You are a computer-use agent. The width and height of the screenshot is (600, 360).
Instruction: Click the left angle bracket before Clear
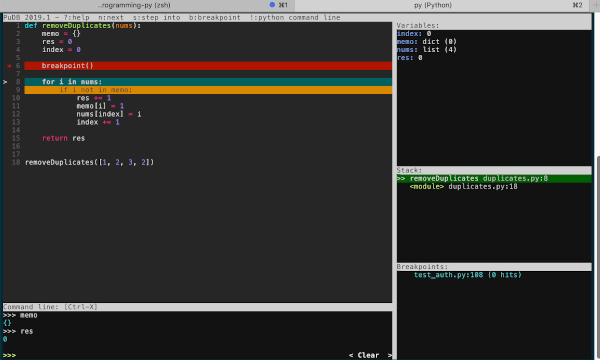click(x=351, y=355)
